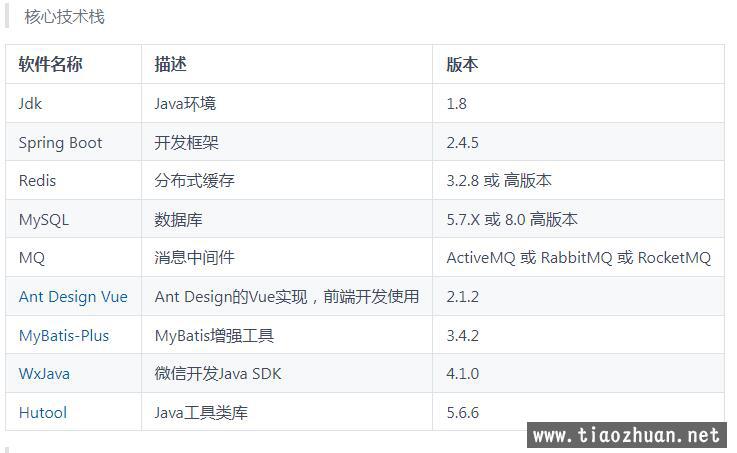Click the 2.4.5 version value

click(463, 142)
